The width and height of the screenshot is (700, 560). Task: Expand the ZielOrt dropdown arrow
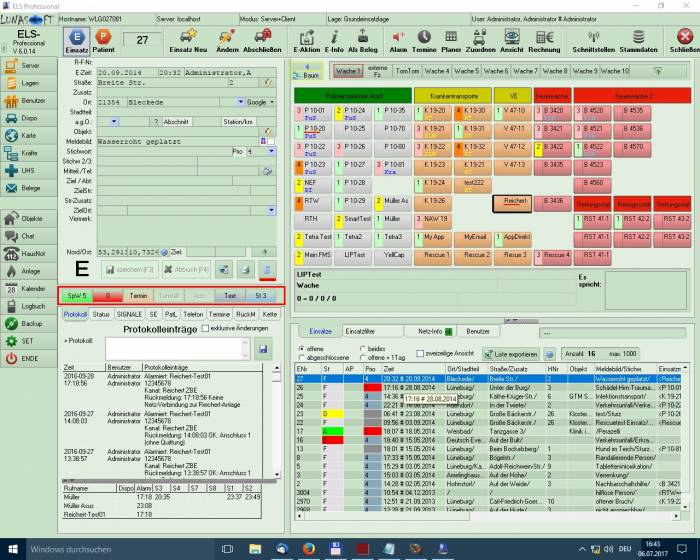click(x=269, y=211)
